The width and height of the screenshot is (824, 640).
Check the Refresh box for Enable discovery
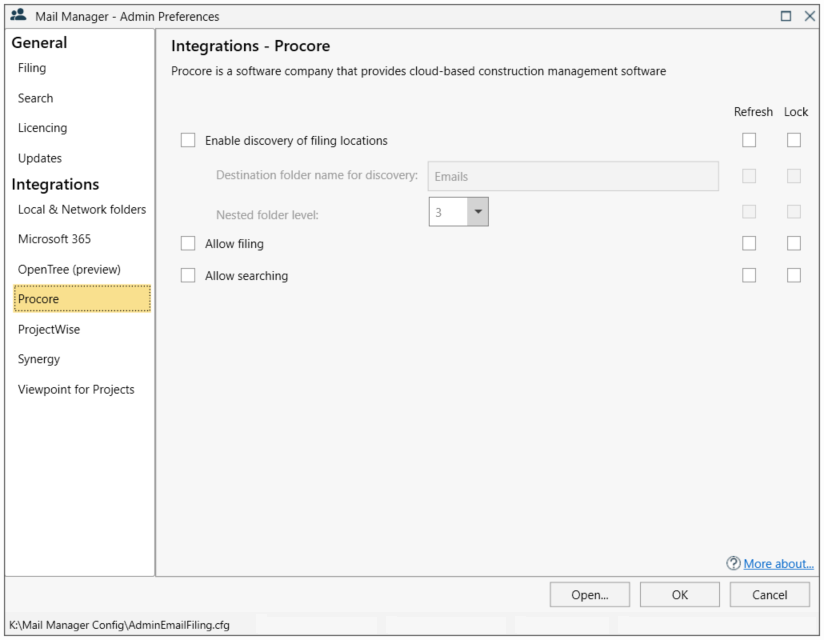pyautogui.click(x=749, y=140)
